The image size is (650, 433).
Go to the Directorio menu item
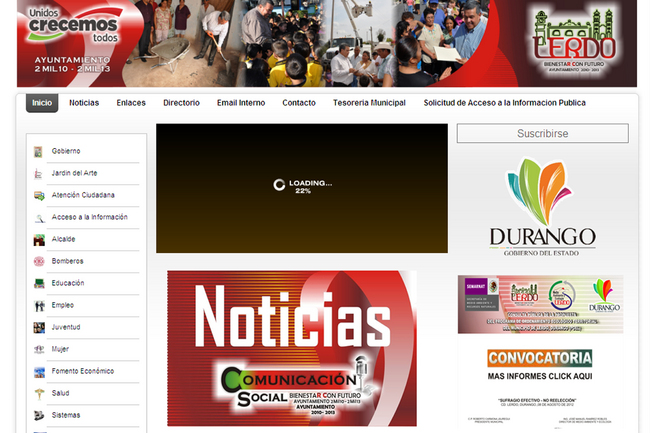click(x=181, y=103)
